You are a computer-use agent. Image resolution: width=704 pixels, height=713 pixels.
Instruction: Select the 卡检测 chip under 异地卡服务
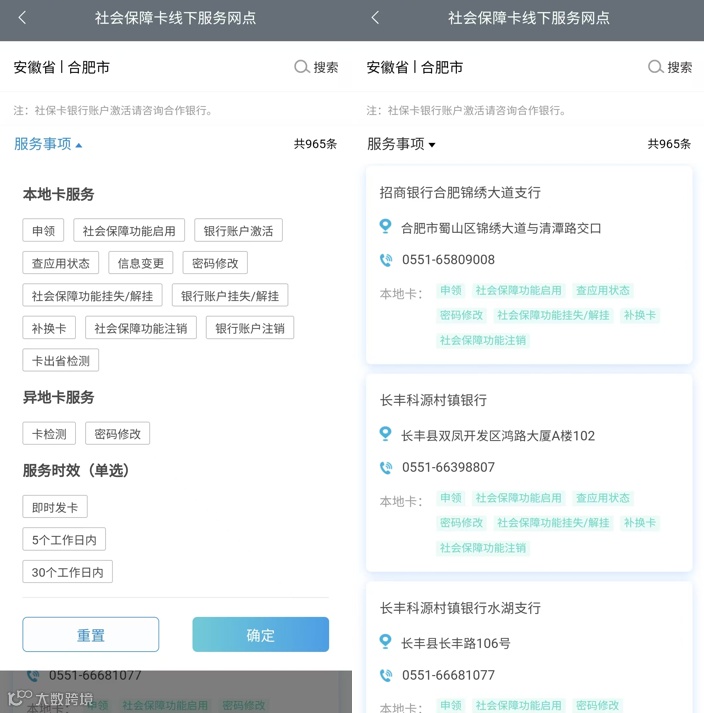point(49,433)
